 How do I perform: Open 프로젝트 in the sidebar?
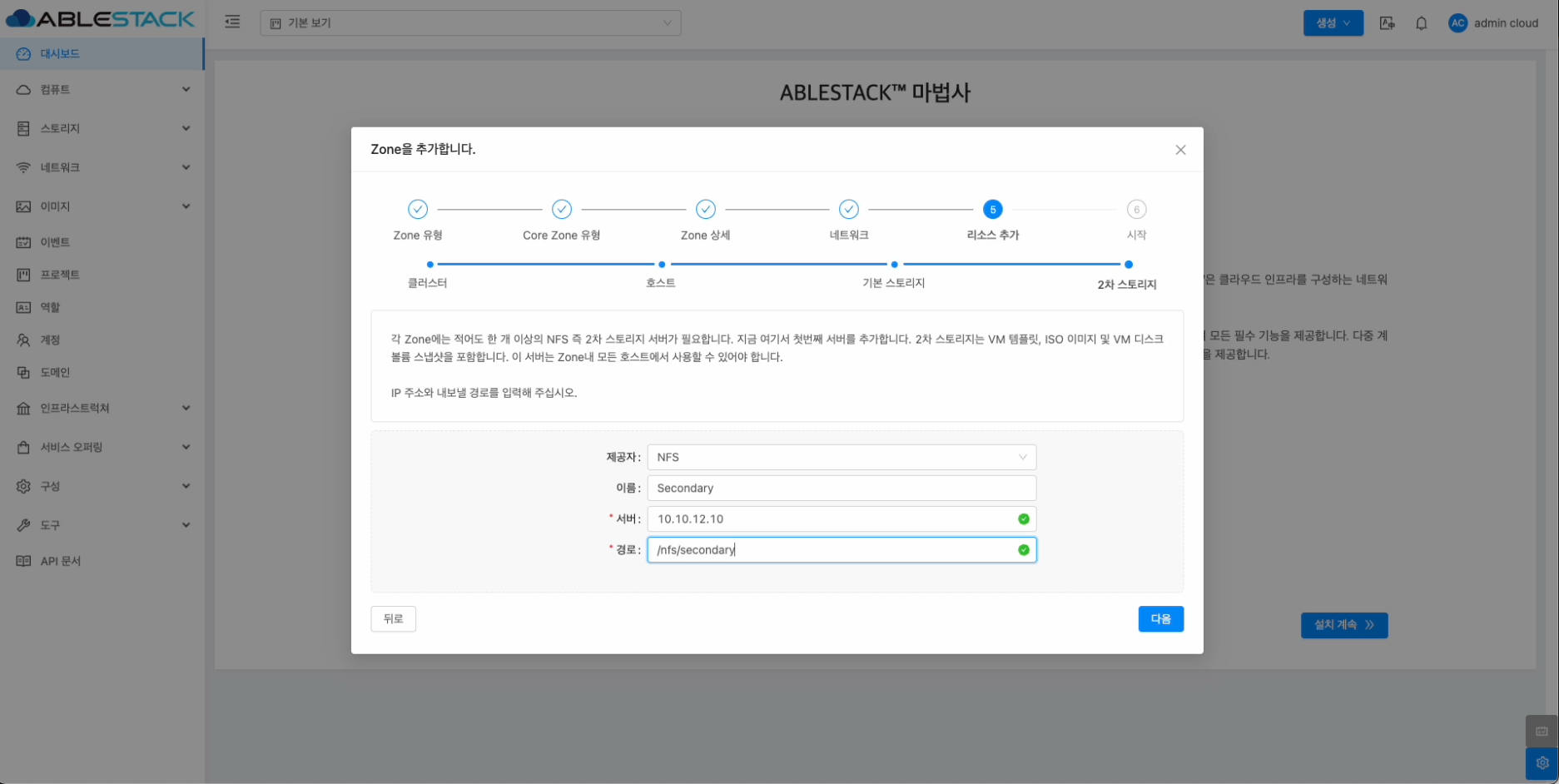tap(60, 275)
